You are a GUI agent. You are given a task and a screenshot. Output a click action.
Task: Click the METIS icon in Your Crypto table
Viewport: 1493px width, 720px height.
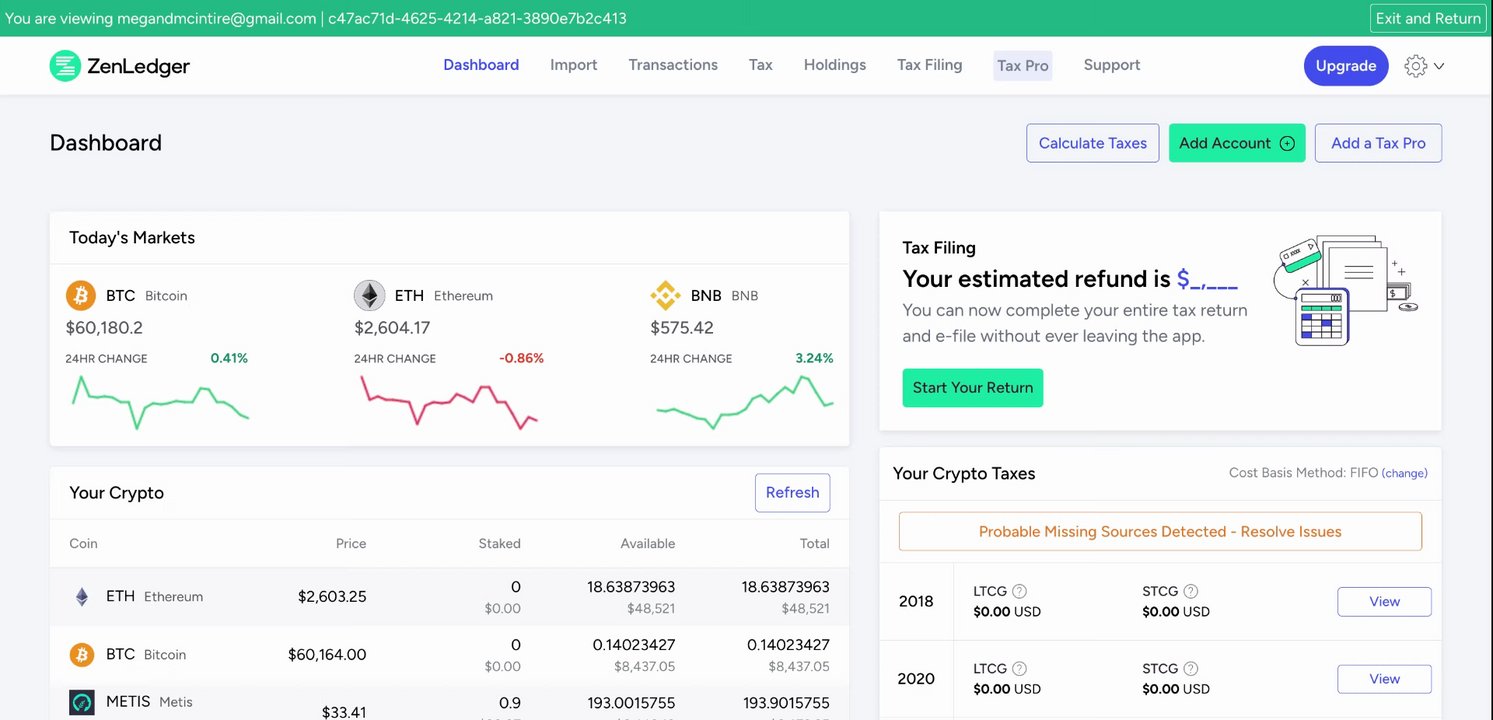pyautogui.click(x=82, y=702)
